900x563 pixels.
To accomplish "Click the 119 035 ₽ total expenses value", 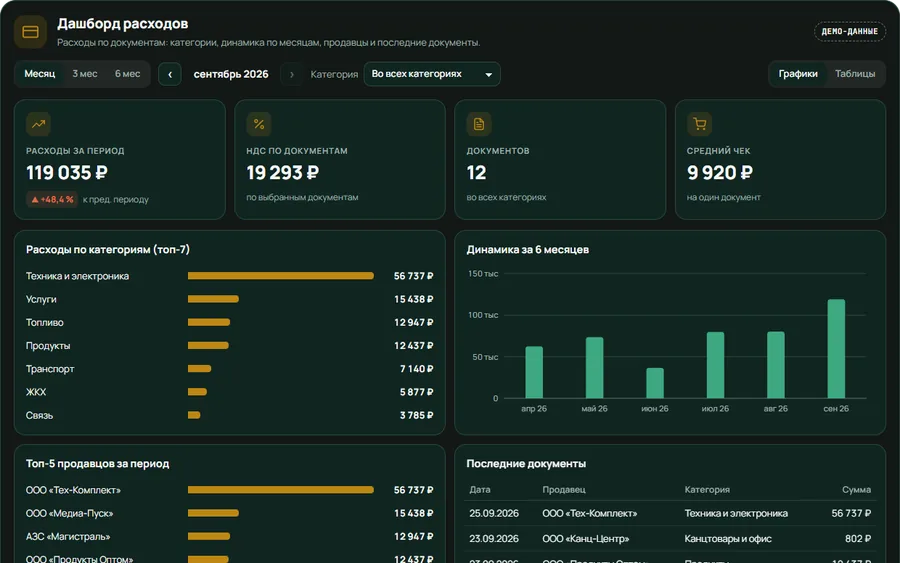I will 67,173.
